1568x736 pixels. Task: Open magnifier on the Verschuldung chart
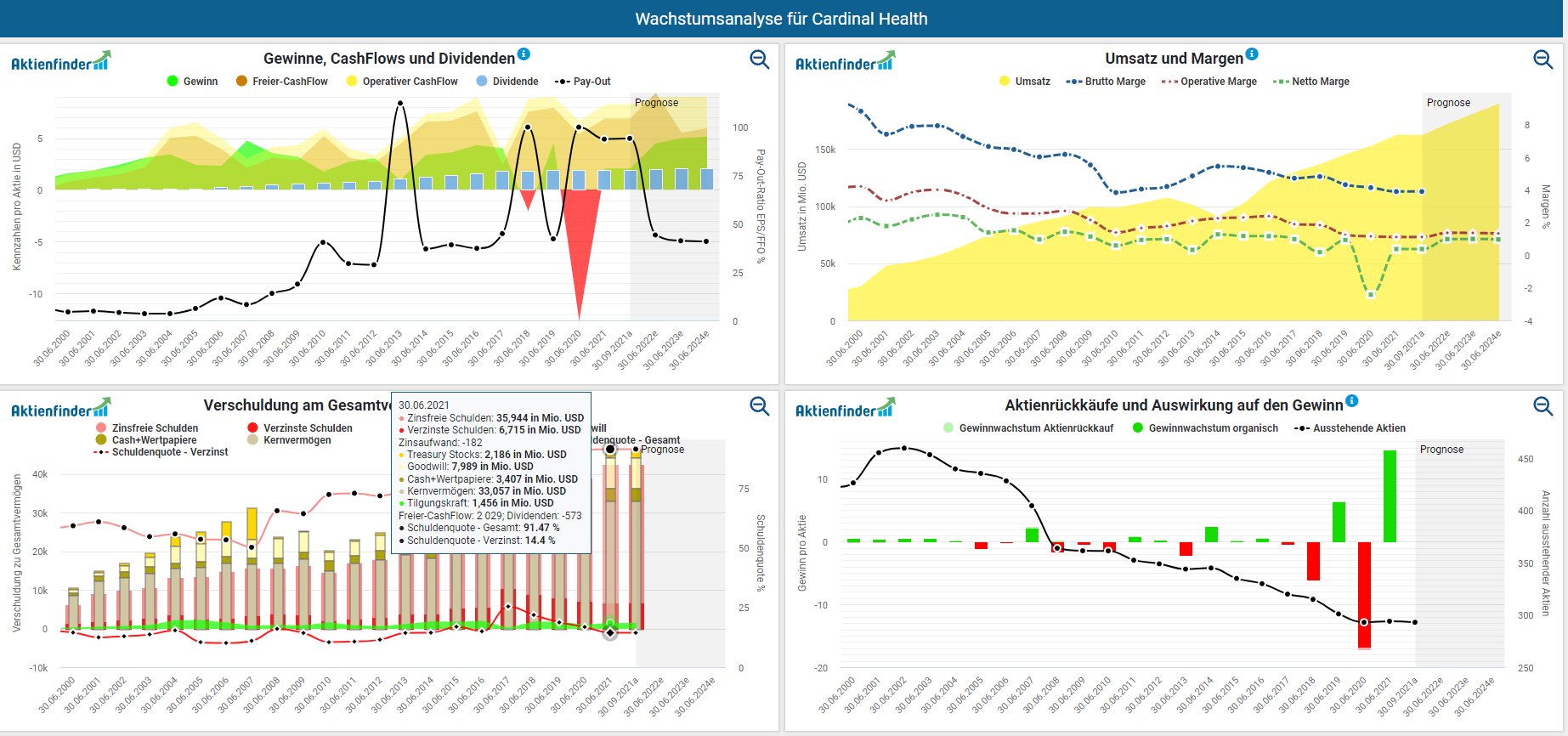point(759,406)
